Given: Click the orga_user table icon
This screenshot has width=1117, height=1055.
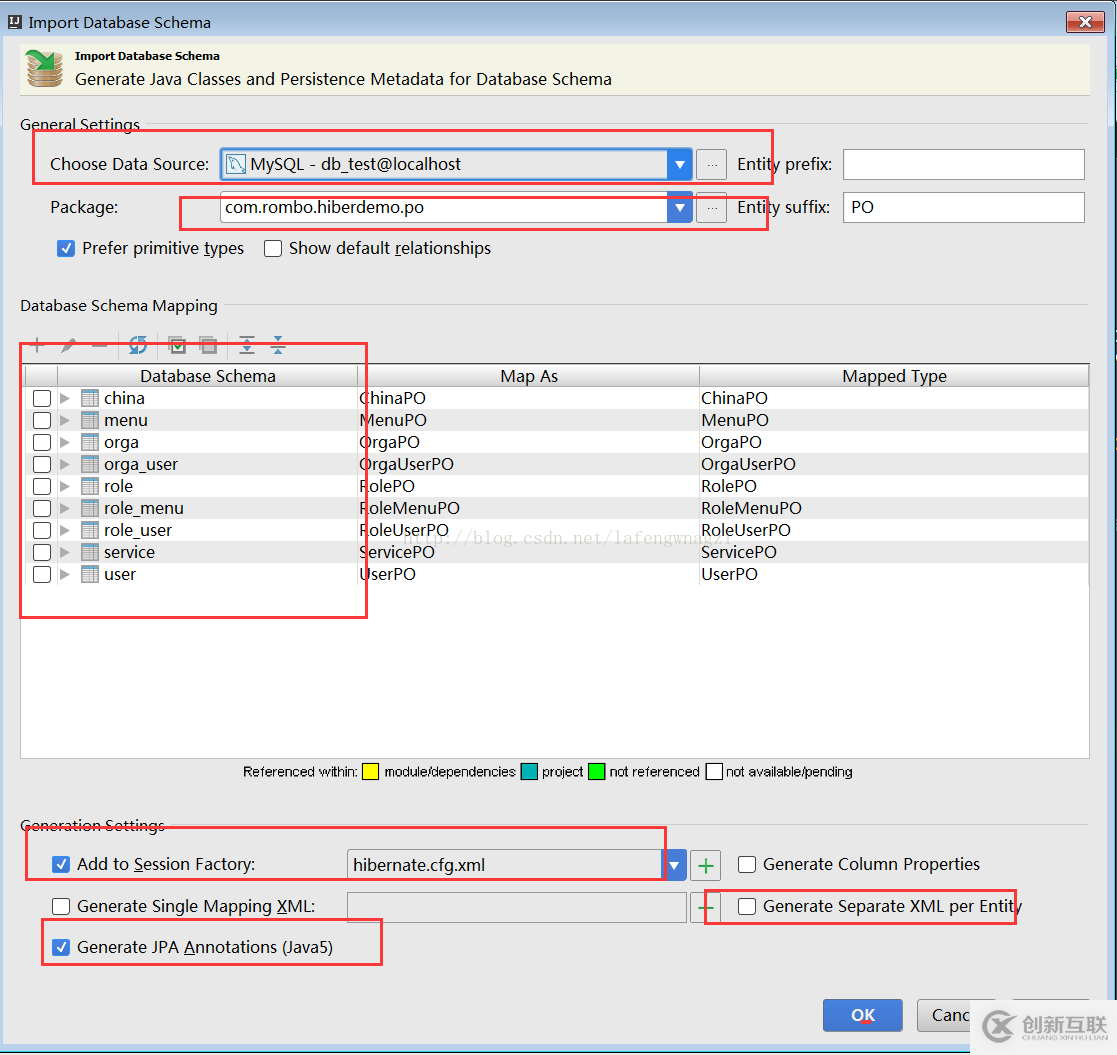Looking at the screenshot, I should pos(90,464).
